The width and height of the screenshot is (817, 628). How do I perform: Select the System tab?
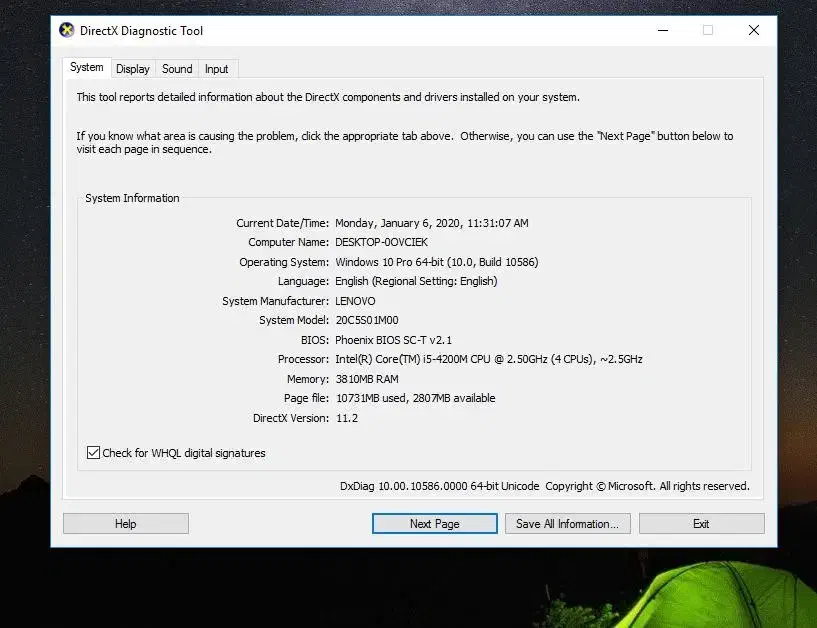coord(87,68)
